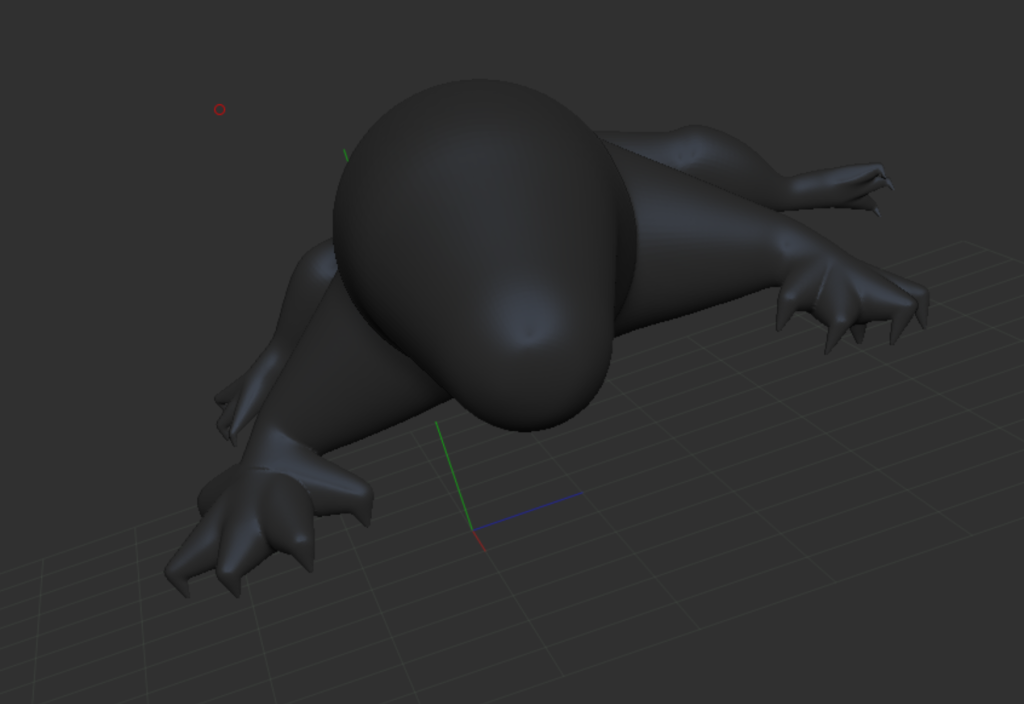Click the outermost claw of the right hand
The image size is (1024, 704).
point(920,312)
